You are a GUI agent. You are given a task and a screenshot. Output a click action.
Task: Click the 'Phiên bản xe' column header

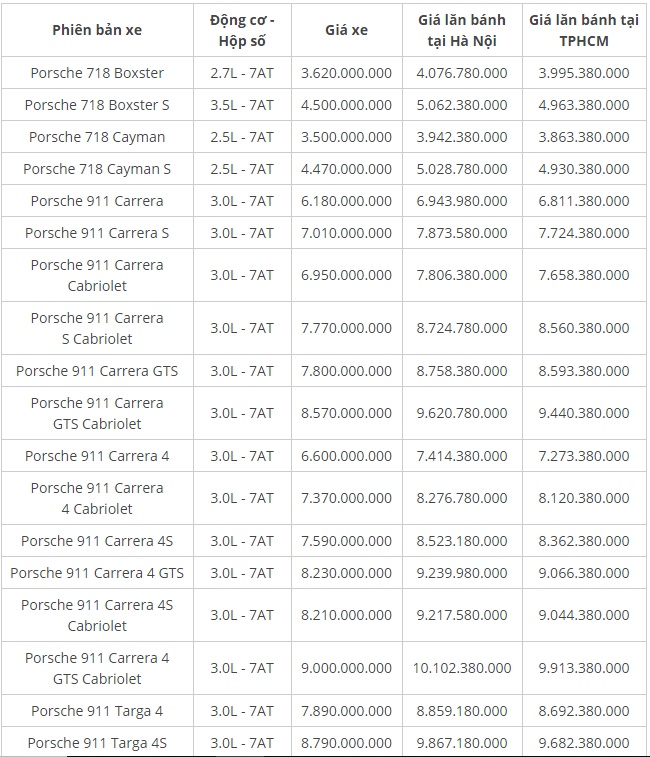[x=97, y=30]
